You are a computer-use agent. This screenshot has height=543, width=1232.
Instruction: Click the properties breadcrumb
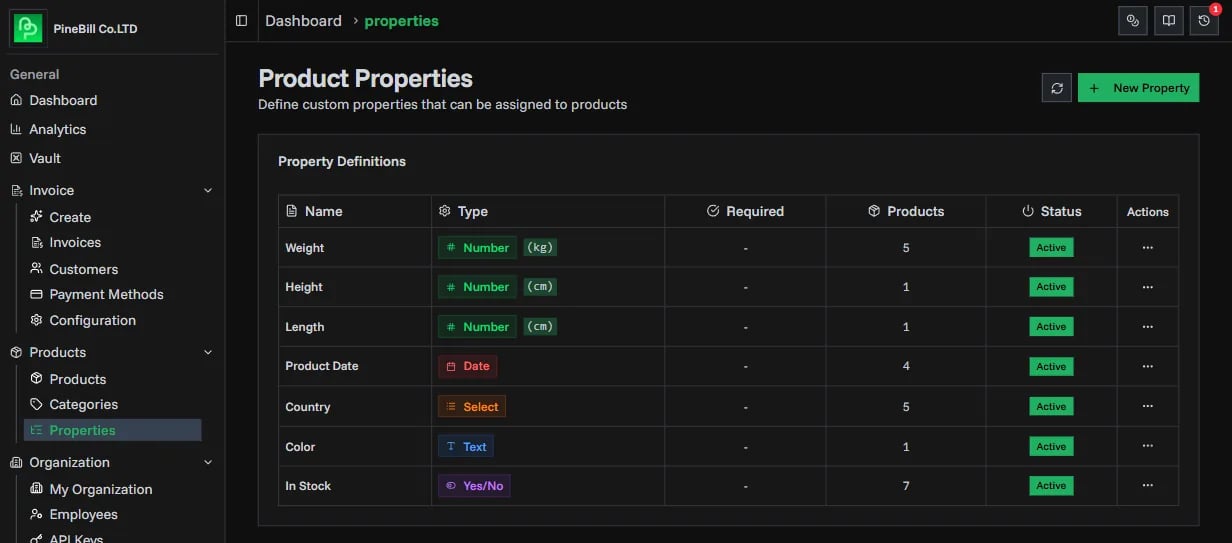tap(401, 20)
